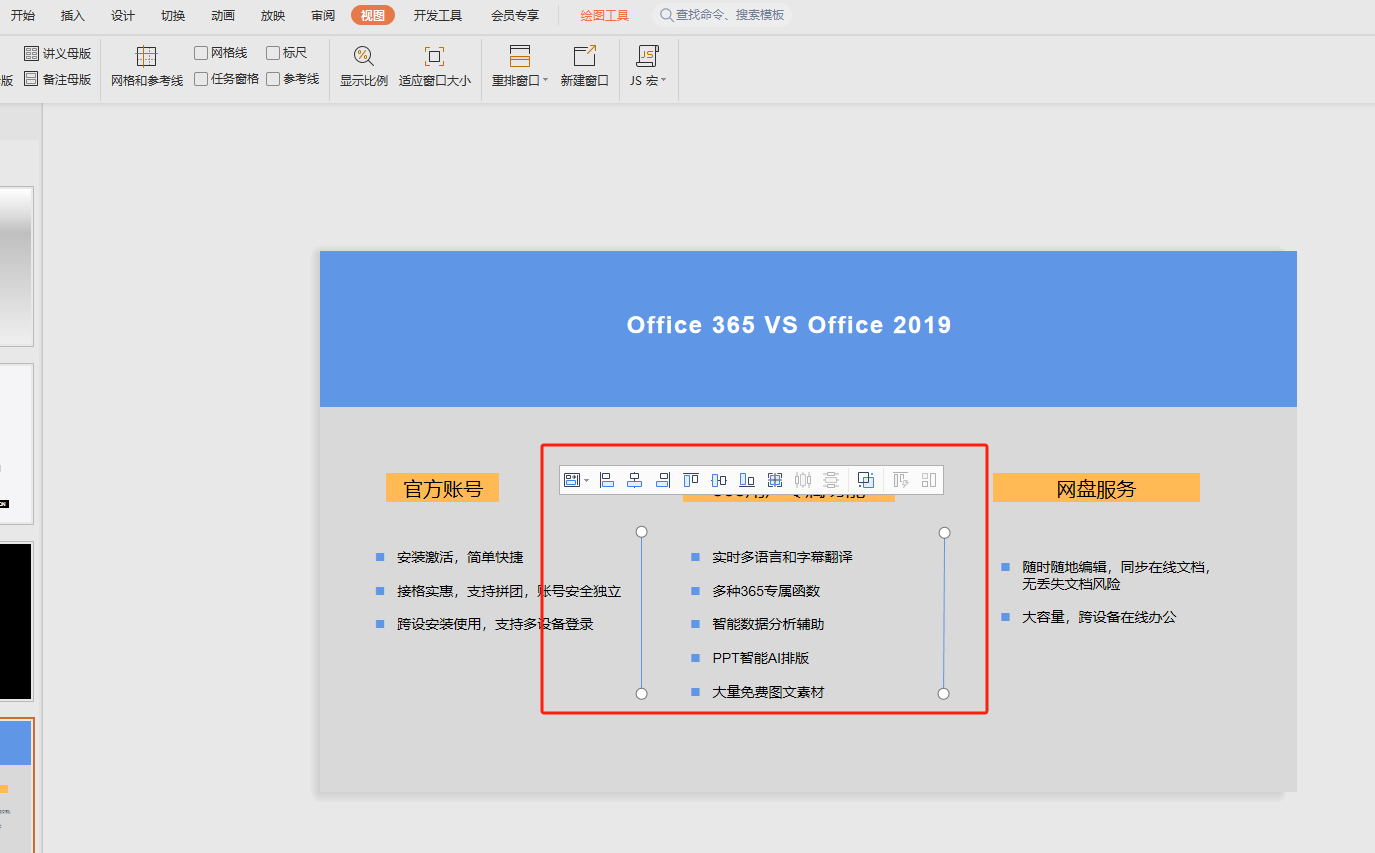Click align left icon in floating toolbar
The height and width of the screenshot is (853, 1375).
pyautogui.click(x=607, y=480)
